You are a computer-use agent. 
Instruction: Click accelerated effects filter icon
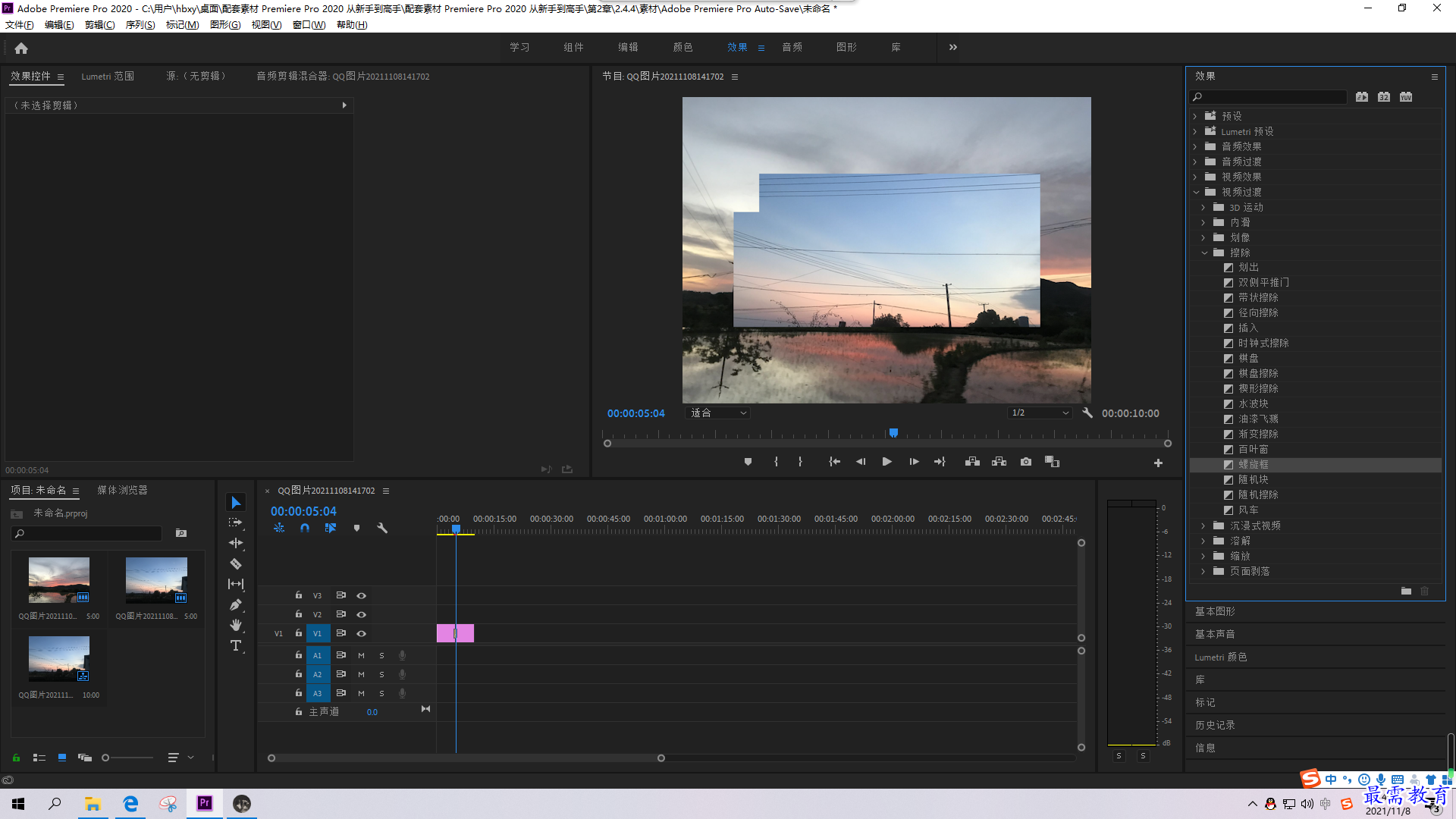1362,97
